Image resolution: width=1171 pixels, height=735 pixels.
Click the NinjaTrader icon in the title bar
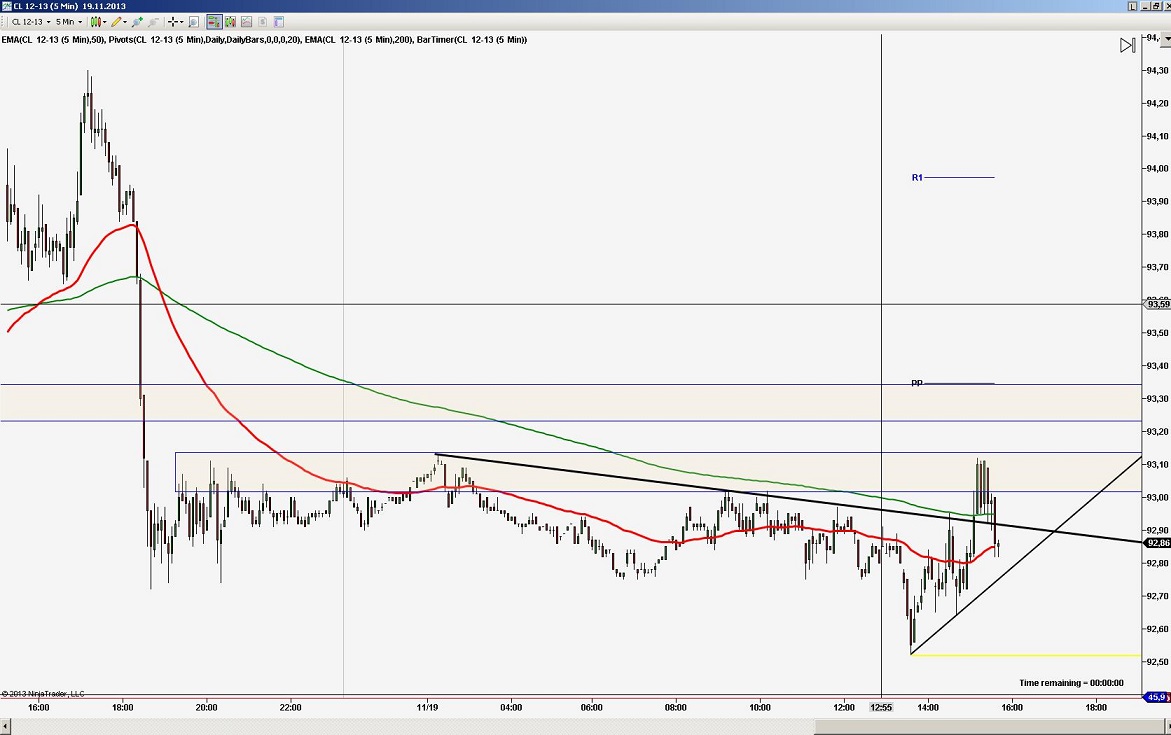click(x=7, y=5)
